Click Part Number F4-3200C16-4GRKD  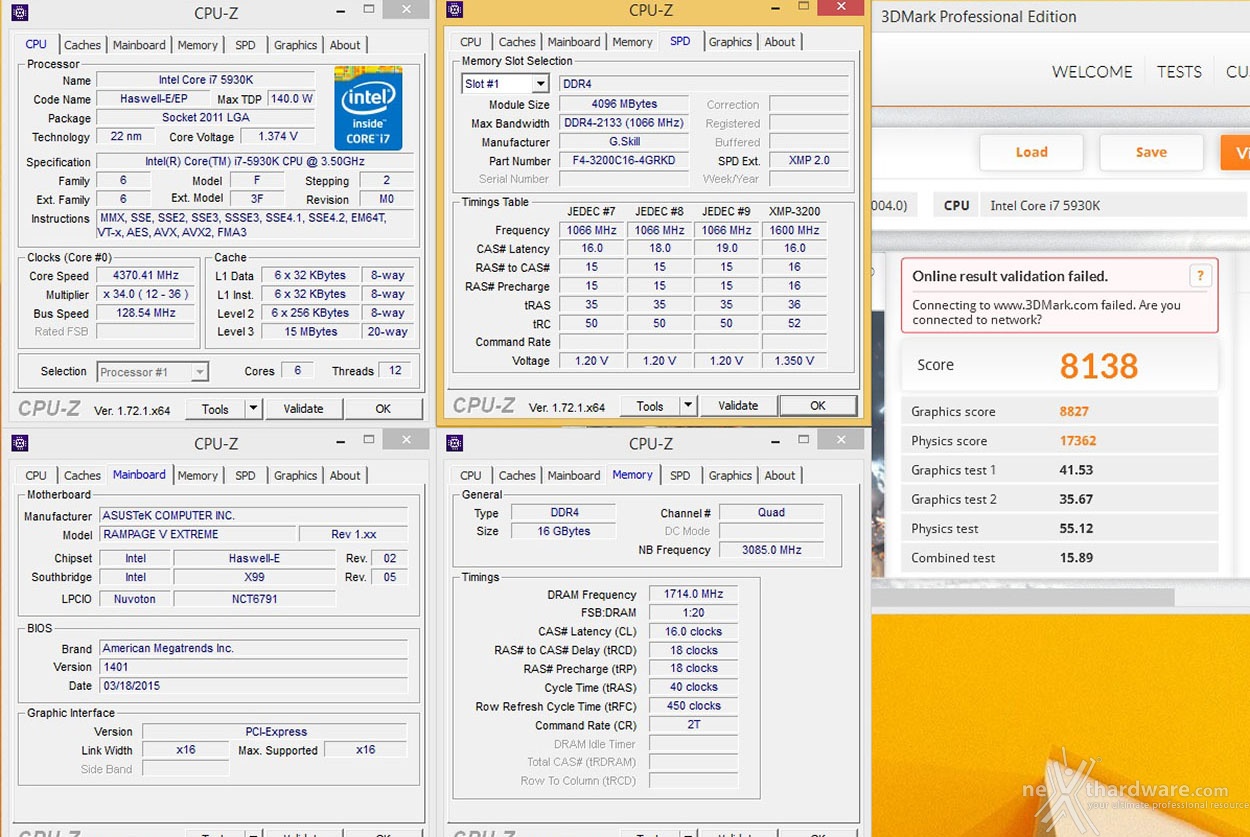(x=624, y=160)
